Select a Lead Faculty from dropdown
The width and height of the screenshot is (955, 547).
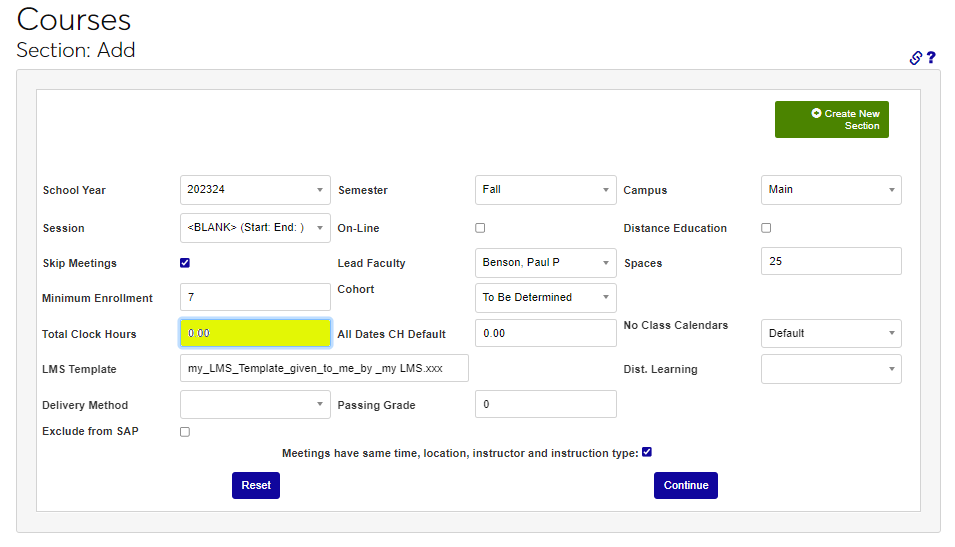545,263
